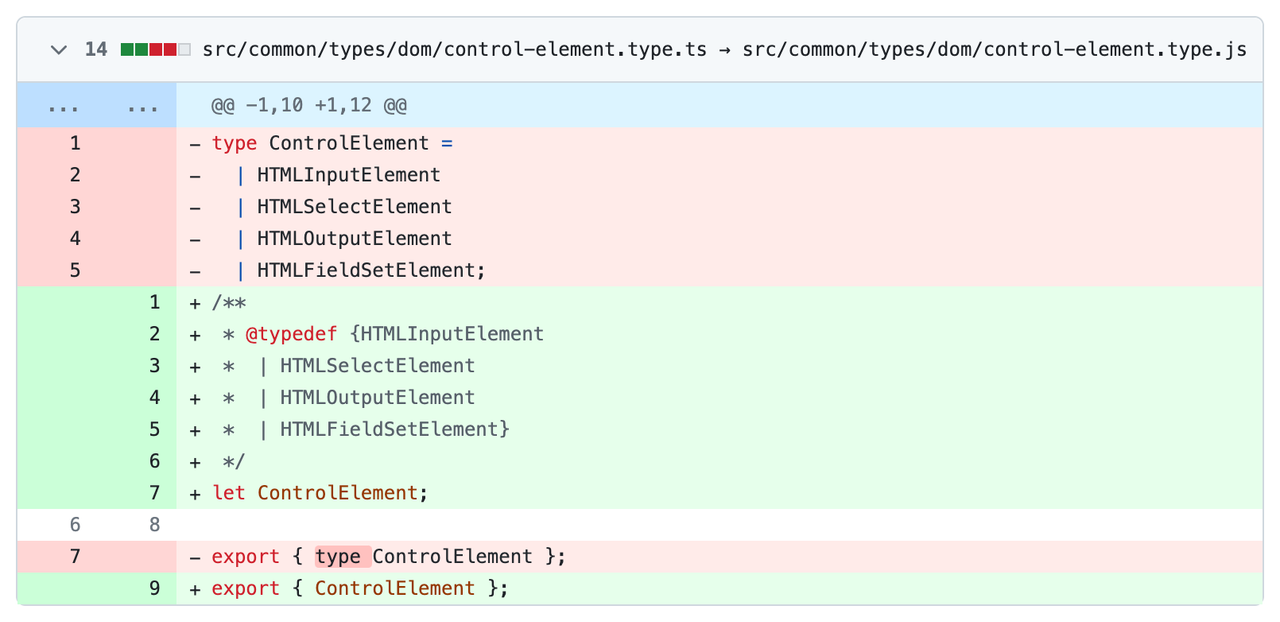Viewport: 1280px width, 622px height.
Task: Click unchanged line number 8
Action: (x=154, y=525)
